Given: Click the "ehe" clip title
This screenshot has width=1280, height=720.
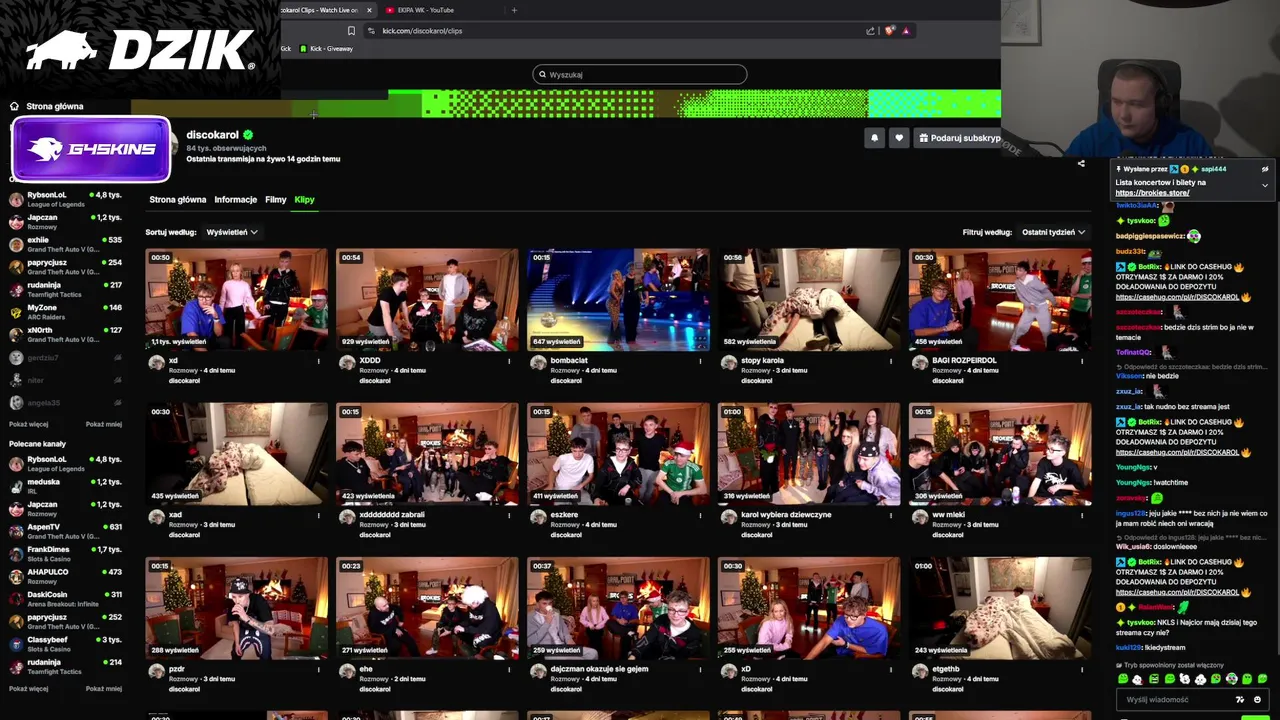Looking at the screenshot, I should pos(366,669).
